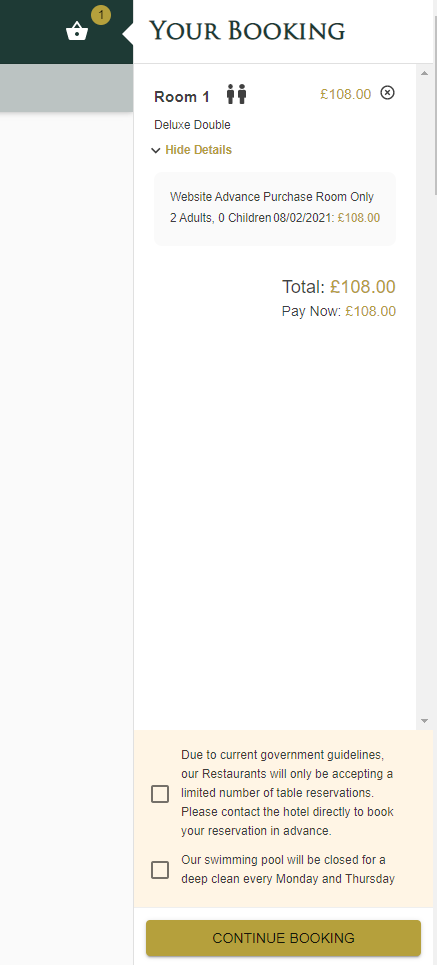Viewport: 437px width, 965px height.
Task: Tick the restaurant reservations guideline checkbox
Action: (x=160, y=794)
